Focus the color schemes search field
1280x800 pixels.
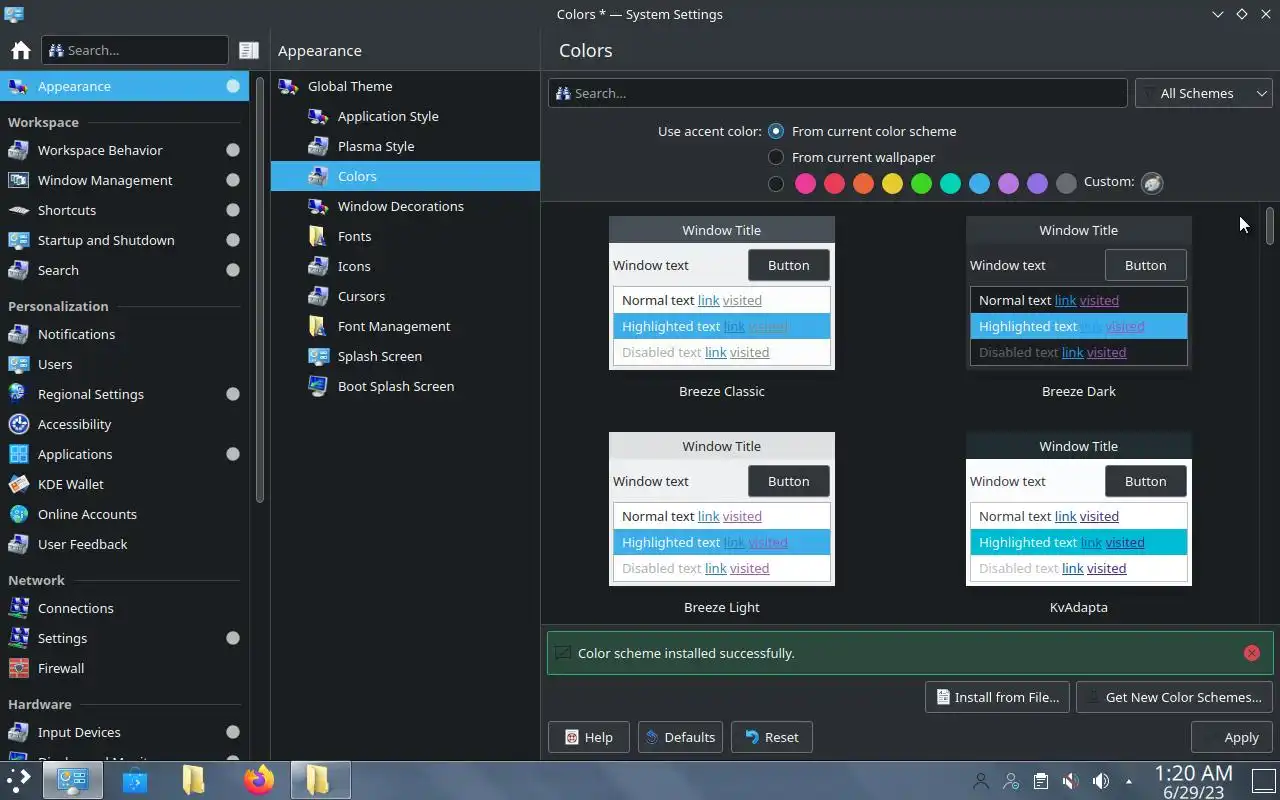coord(837,93)
